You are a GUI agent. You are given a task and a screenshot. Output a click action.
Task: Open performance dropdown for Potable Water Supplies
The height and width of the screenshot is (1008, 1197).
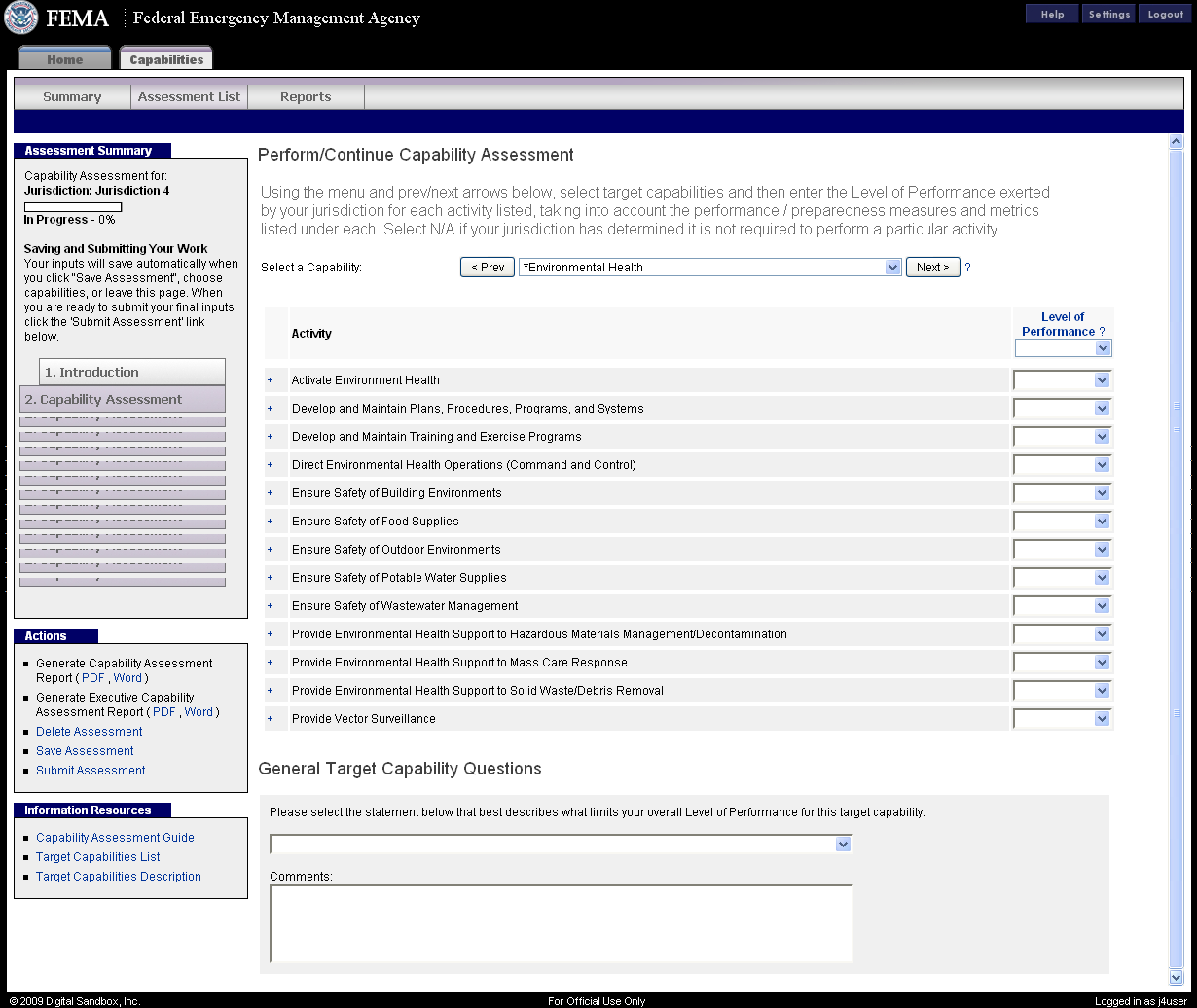pos(1062,578)
